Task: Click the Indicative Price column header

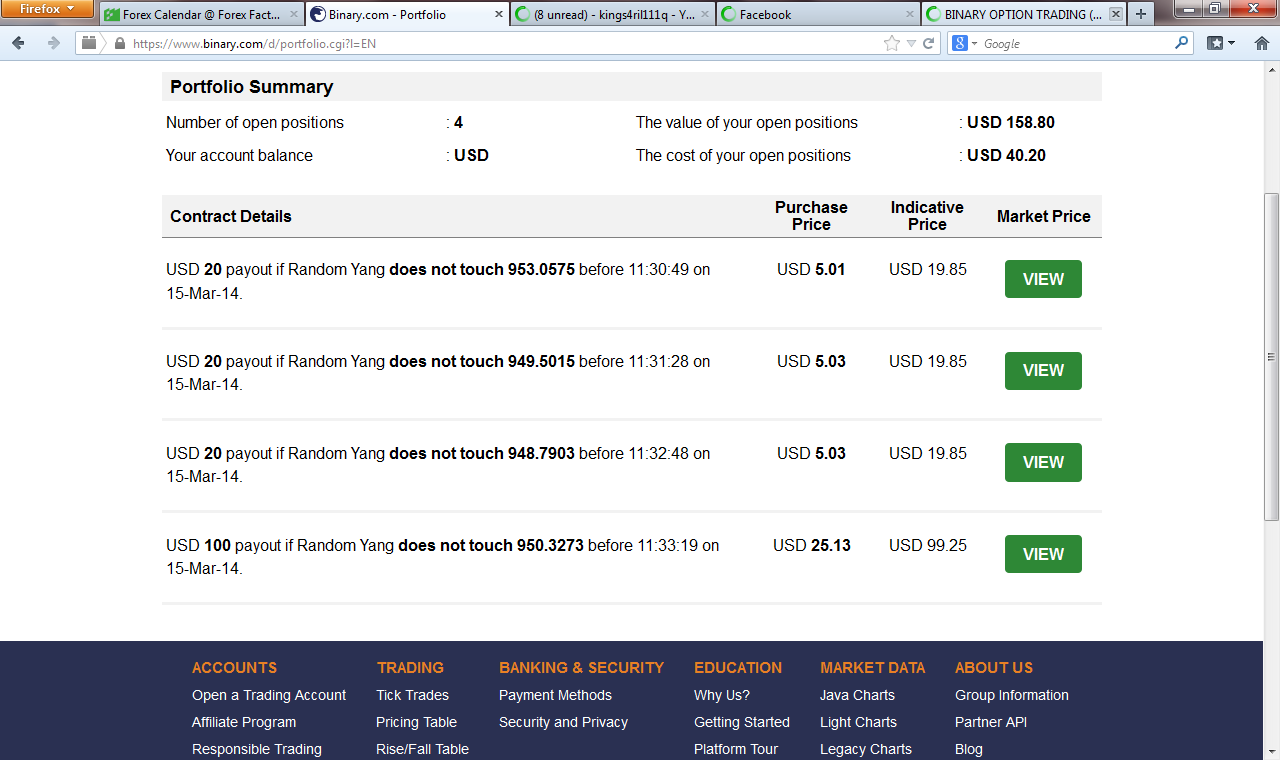Action: click(927, 216)
